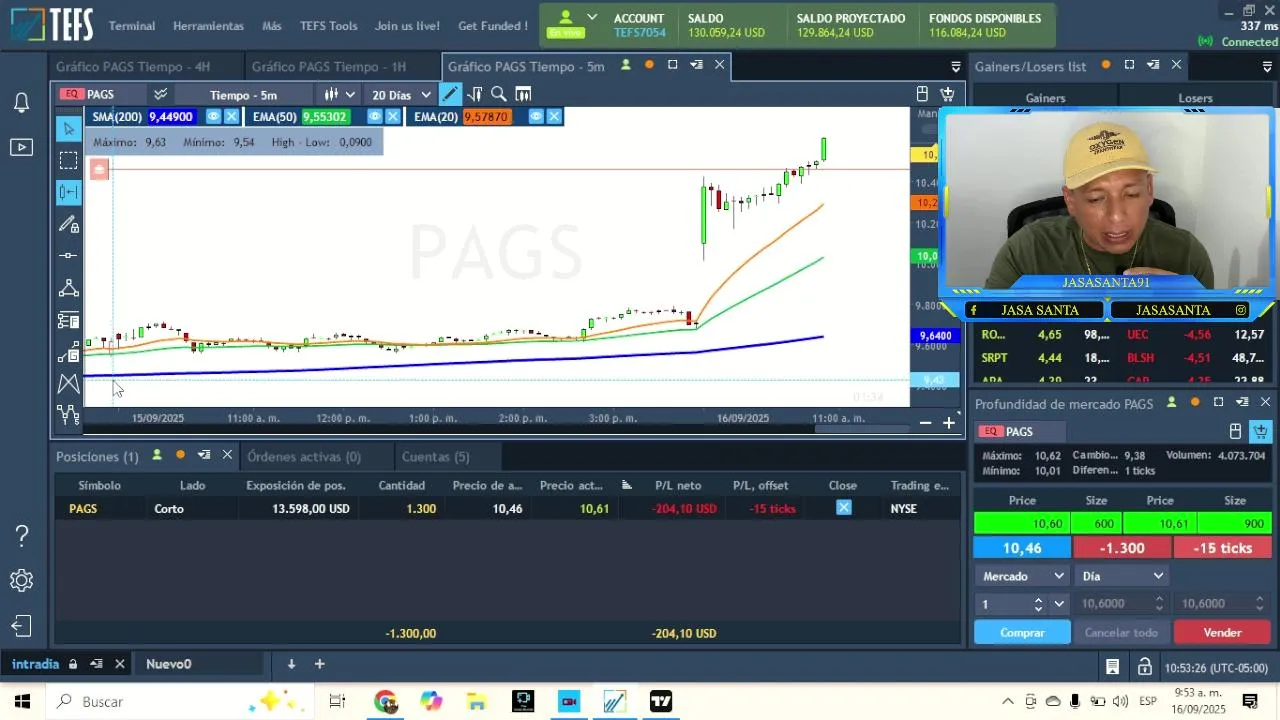Screen dimensions: 1280x720
Task: Add a new workspace with the plus icon
Action: (x=320, y=664)
